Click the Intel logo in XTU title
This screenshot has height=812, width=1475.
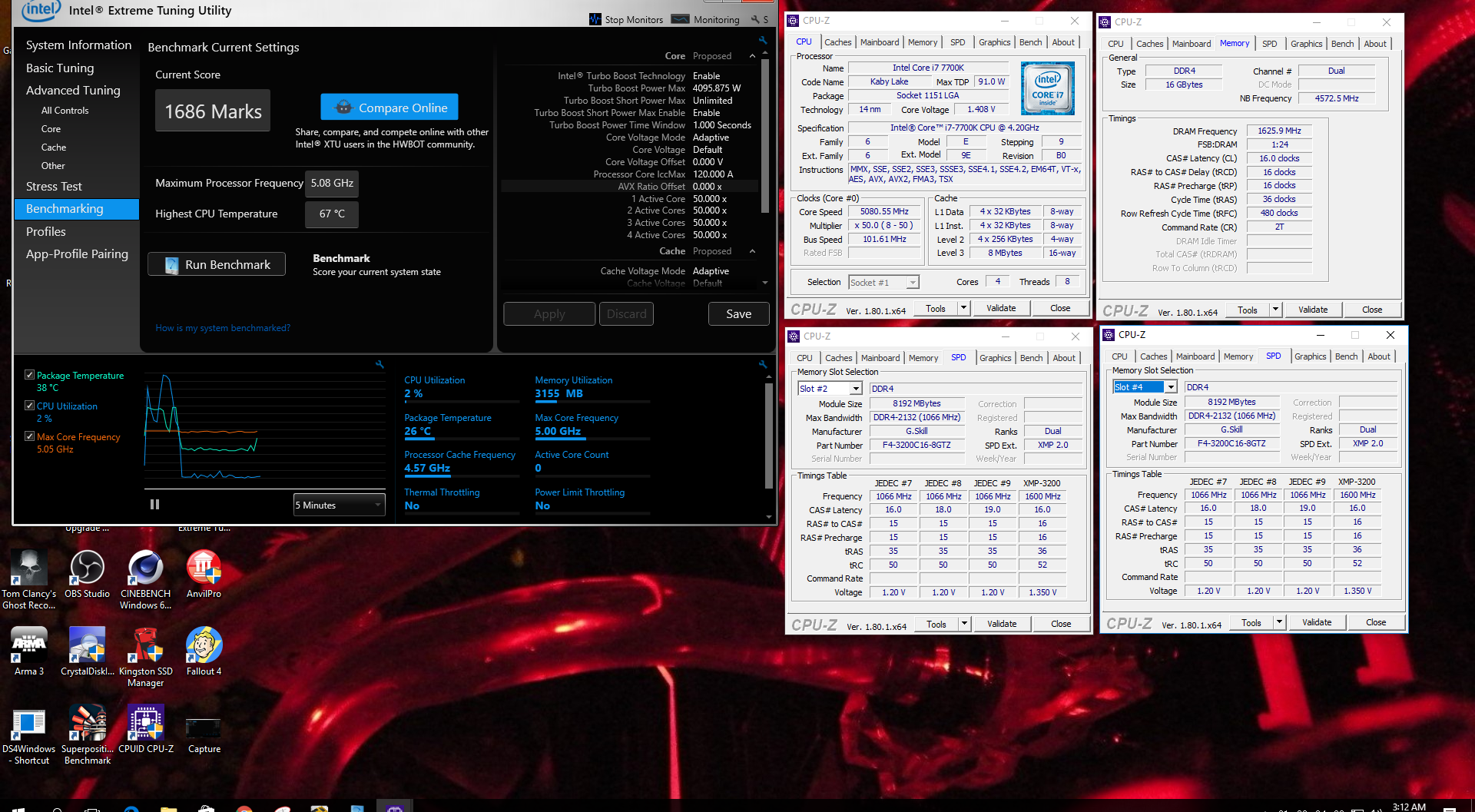click(x=41, y=10)
